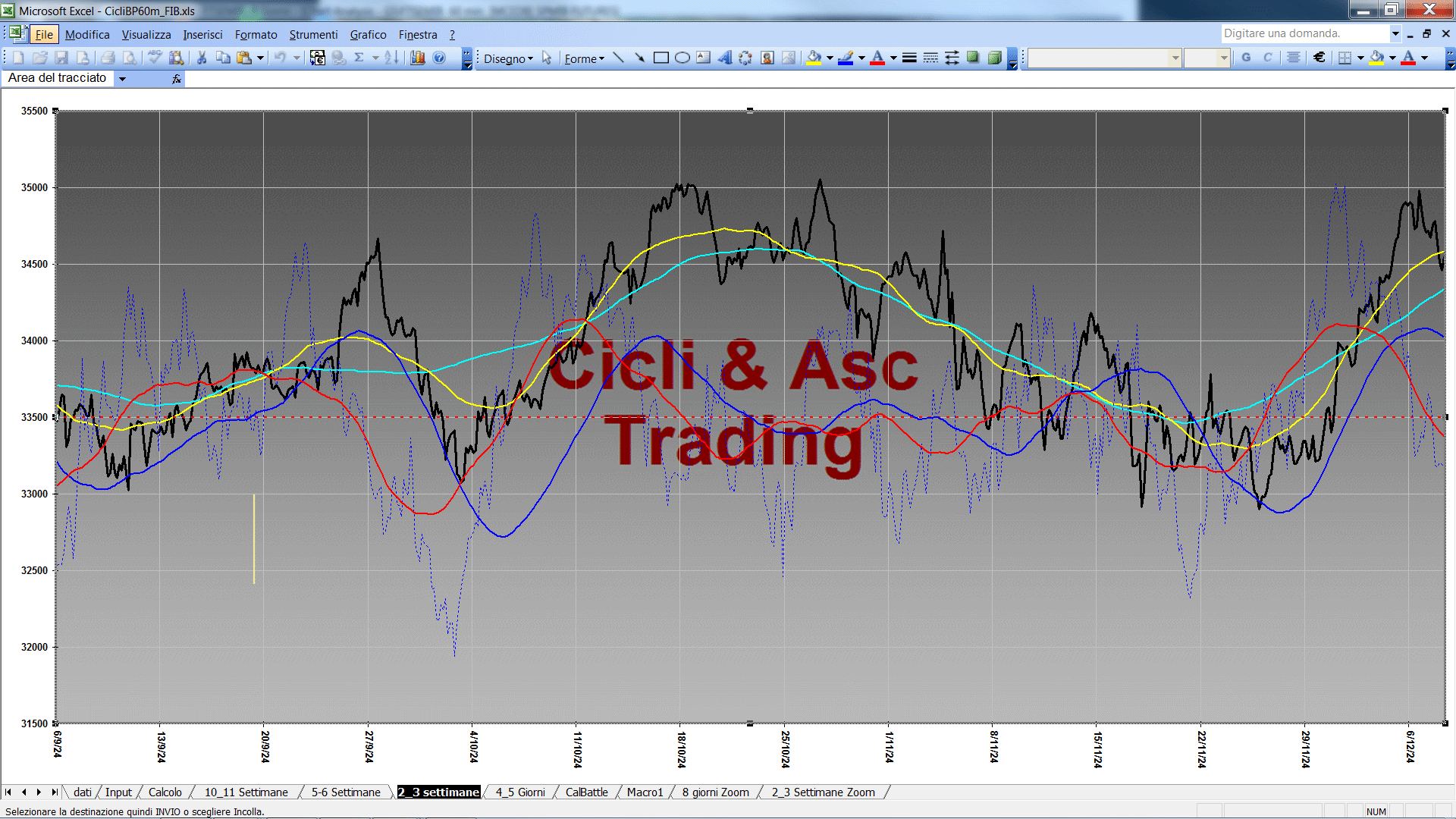Go to the dati sheet tab
The image size is (1456, 819).
[x=83, y=792]
